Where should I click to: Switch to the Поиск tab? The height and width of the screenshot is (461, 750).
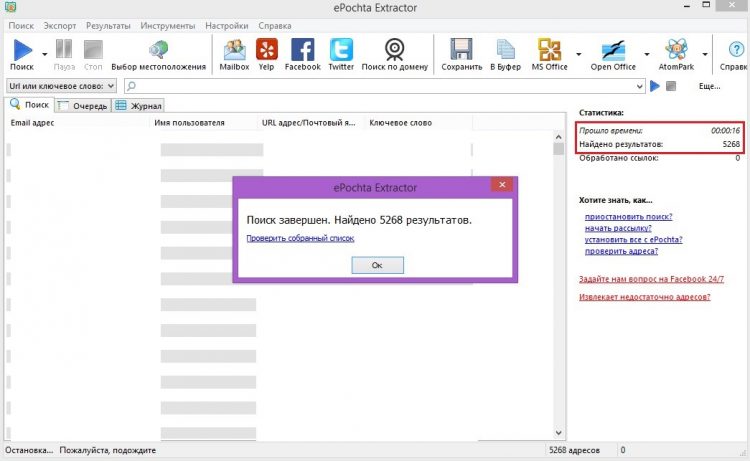(30, 105)
